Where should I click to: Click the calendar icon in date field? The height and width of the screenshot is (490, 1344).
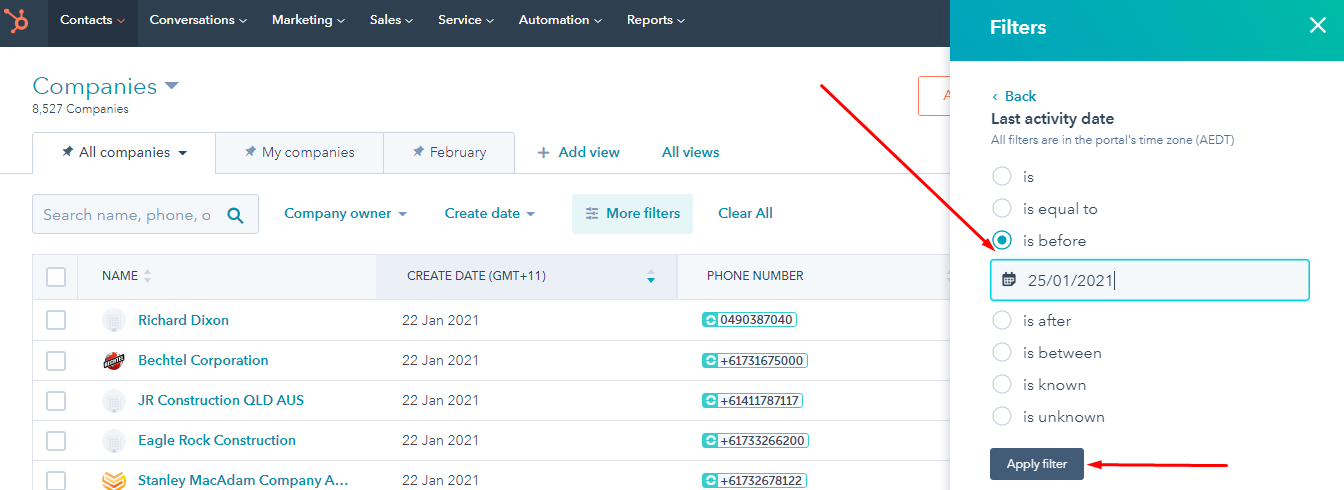(1009, 280)
